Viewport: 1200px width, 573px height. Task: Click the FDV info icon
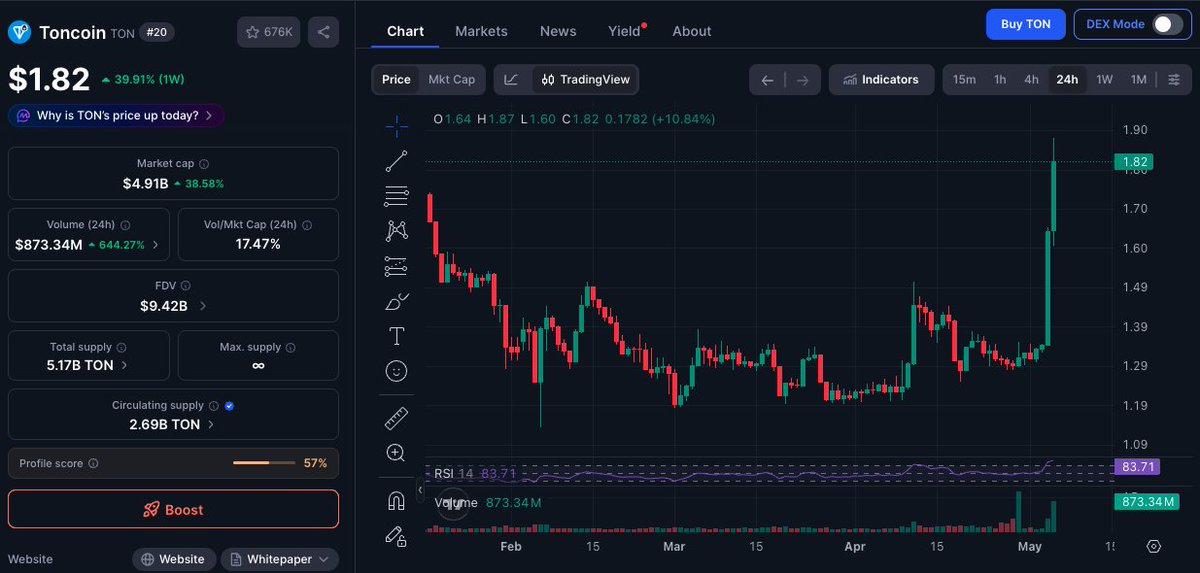[185, 285]
